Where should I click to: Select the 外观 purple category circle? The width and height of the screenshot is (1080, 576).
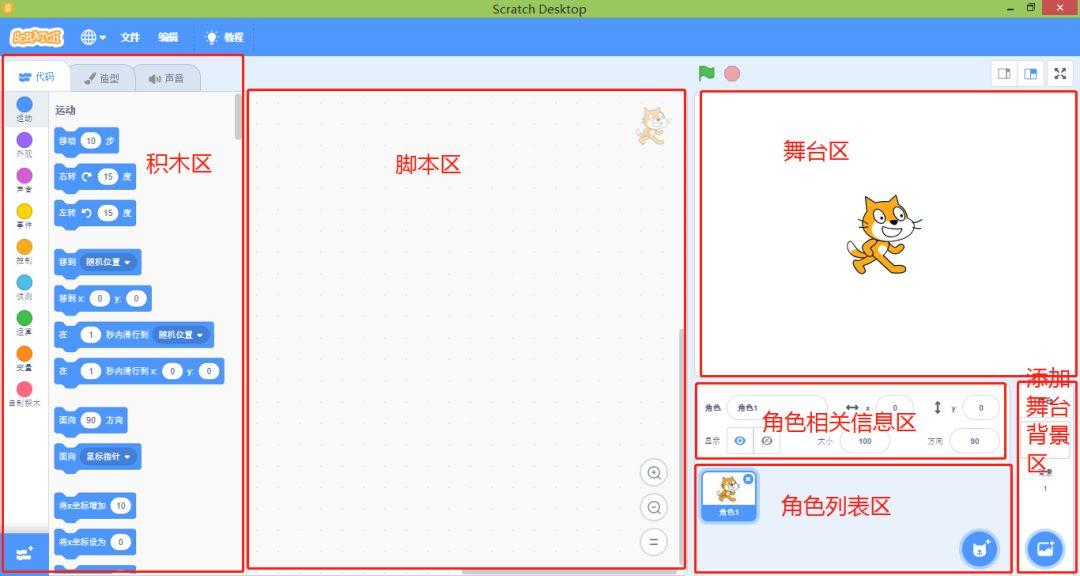click(24, 141)
